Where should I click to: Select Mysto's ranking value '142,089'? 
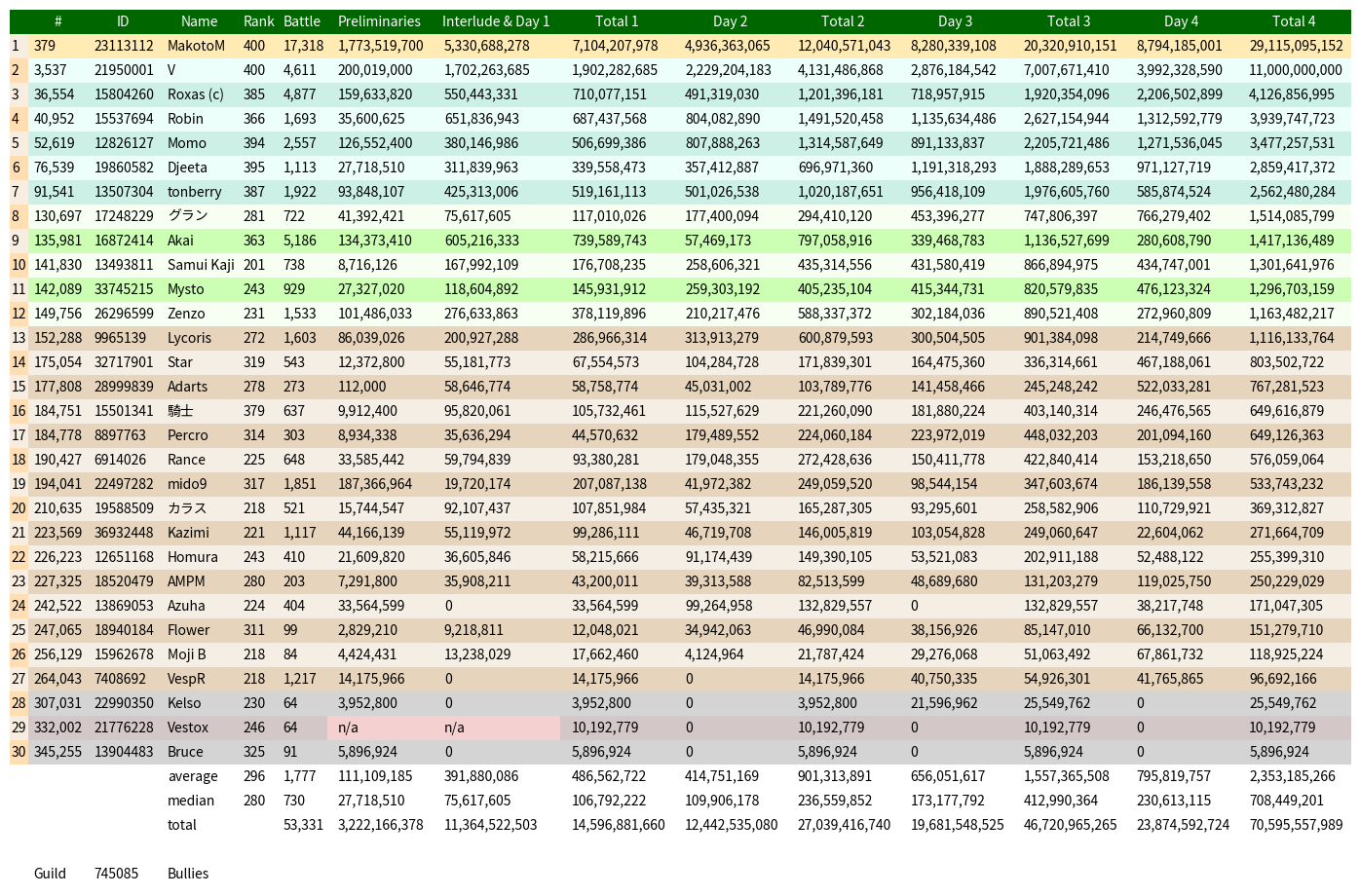point(57,289)
